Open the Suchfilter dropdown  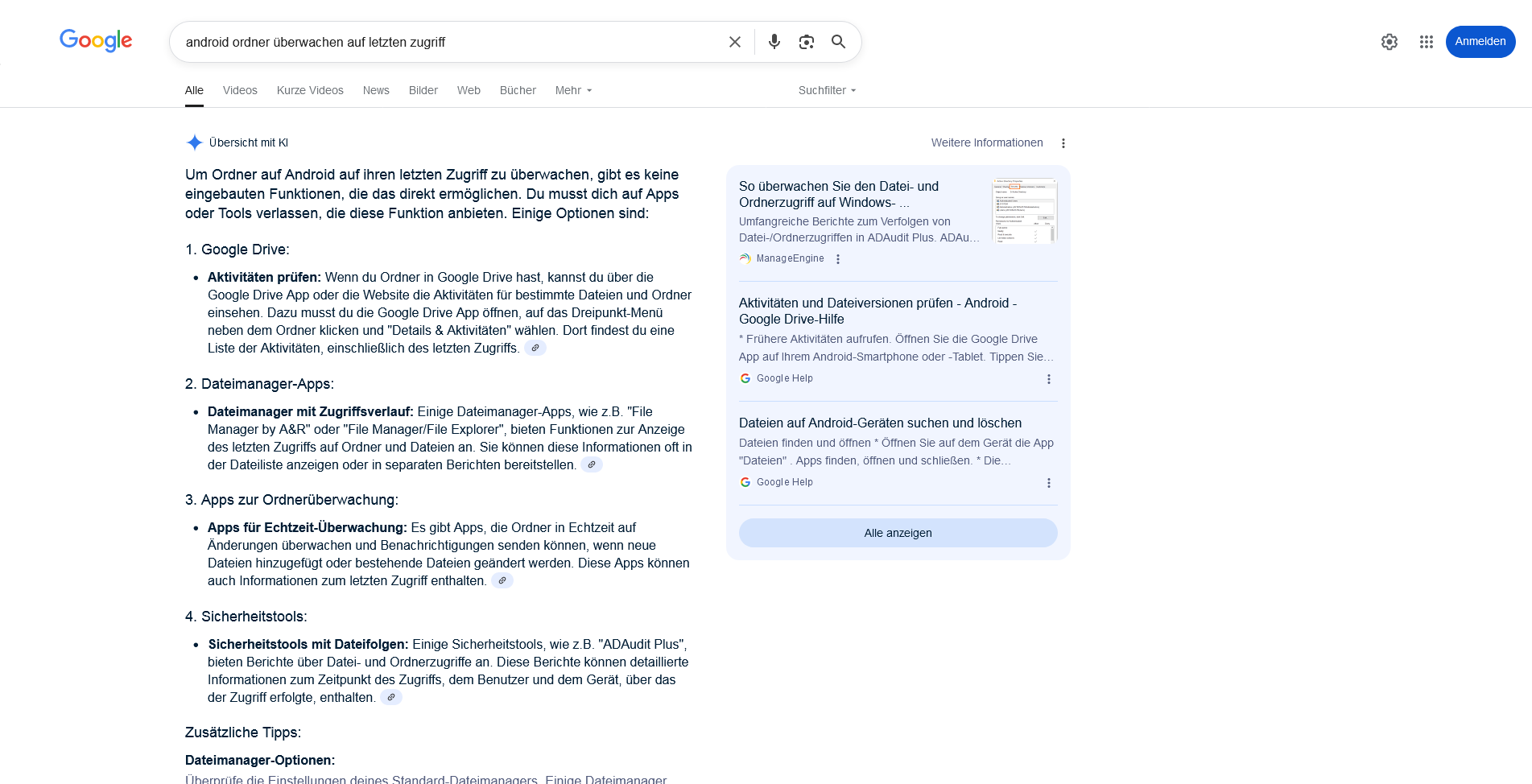click(826, 90)
